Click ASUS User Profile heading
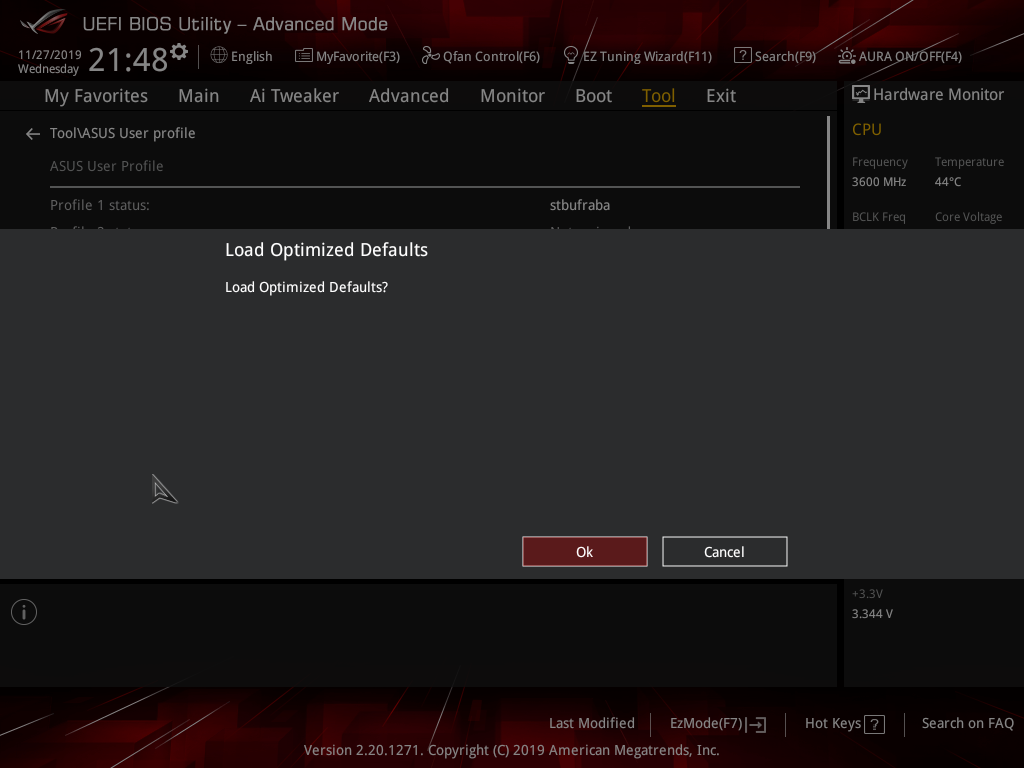Image resolution: width=1024 pixels, height=768 pixels. pyautogui.click(x=106, y=166)
